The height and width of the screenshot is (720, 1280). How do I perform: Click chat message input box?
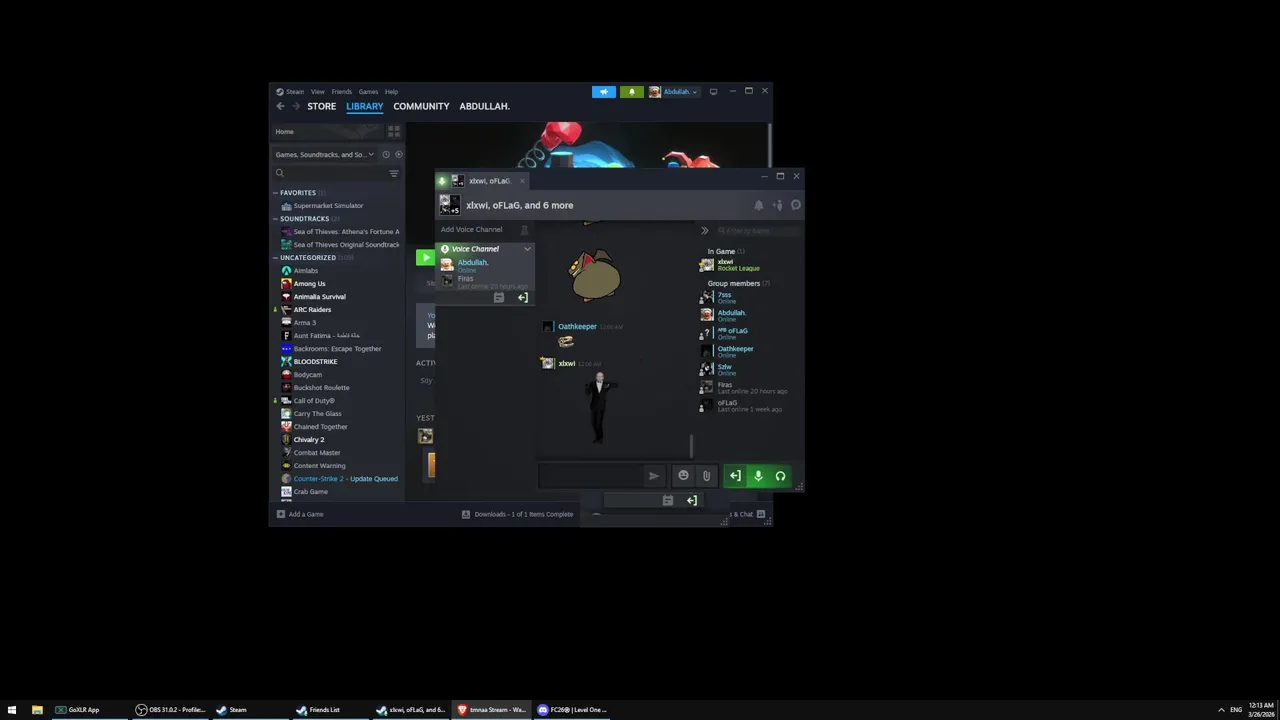590,476
